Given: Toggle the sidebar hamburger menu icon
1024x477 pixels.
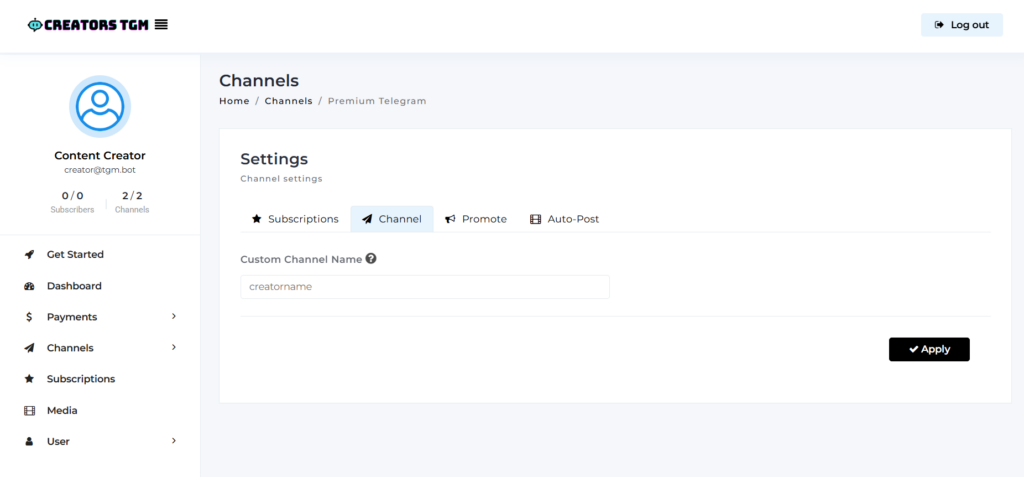Looking at the screenshot, I should point(161,25).
